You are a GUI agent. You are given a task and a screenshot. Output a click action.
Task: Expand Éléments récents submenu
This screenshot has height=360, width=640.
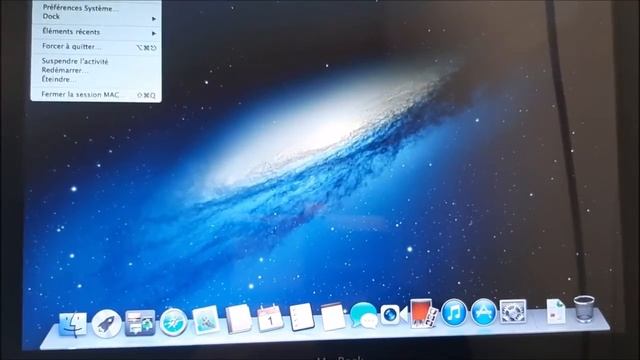click(96, 32)
